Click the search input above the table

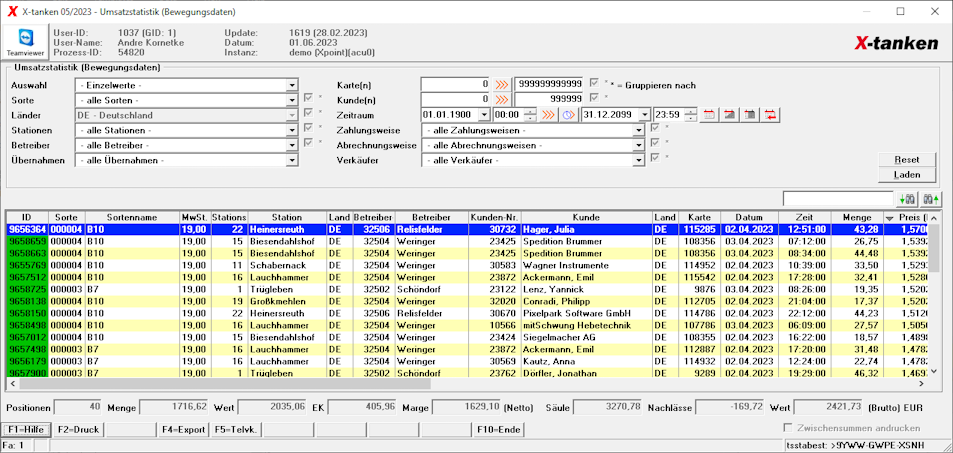[x=839, y=199]
